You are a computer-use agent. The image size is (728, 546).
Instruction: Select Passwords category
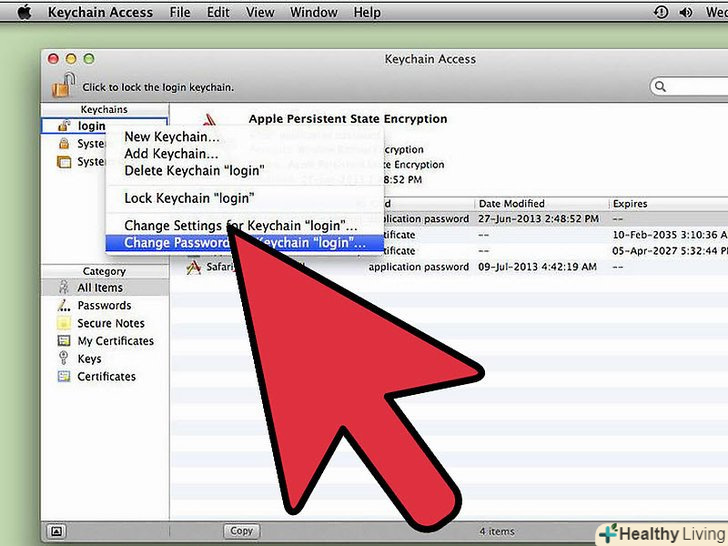[105, 305]
